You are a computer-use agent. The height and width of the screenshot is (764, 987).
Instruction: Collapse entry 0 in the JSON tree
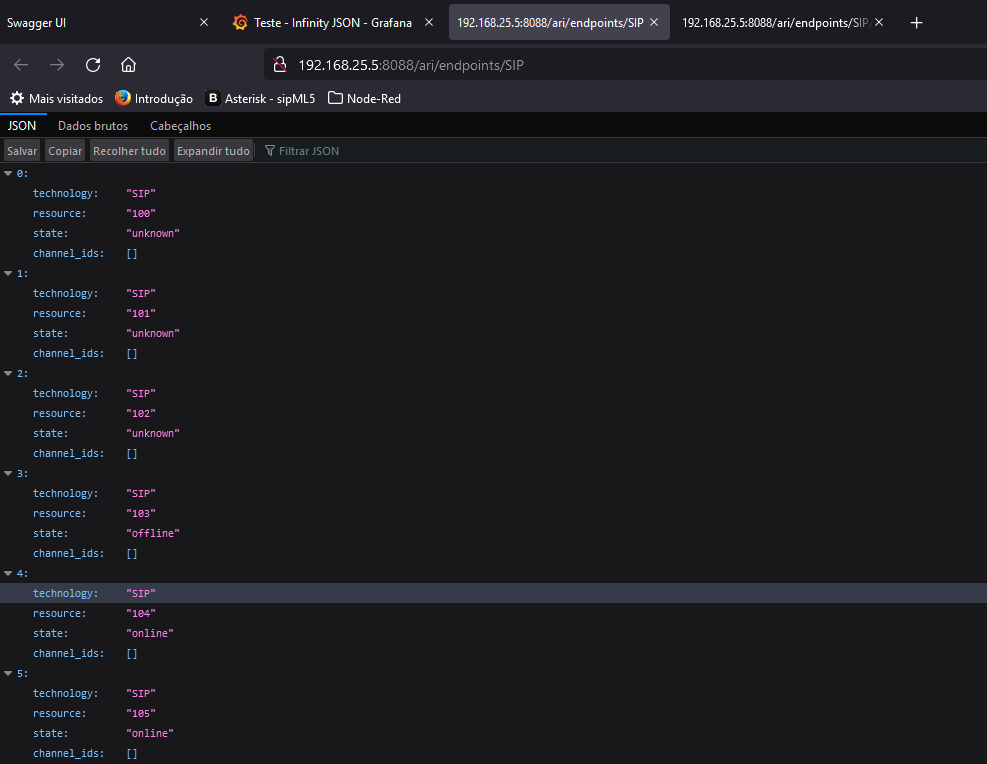pyautogui.click(x=8, y=172)
